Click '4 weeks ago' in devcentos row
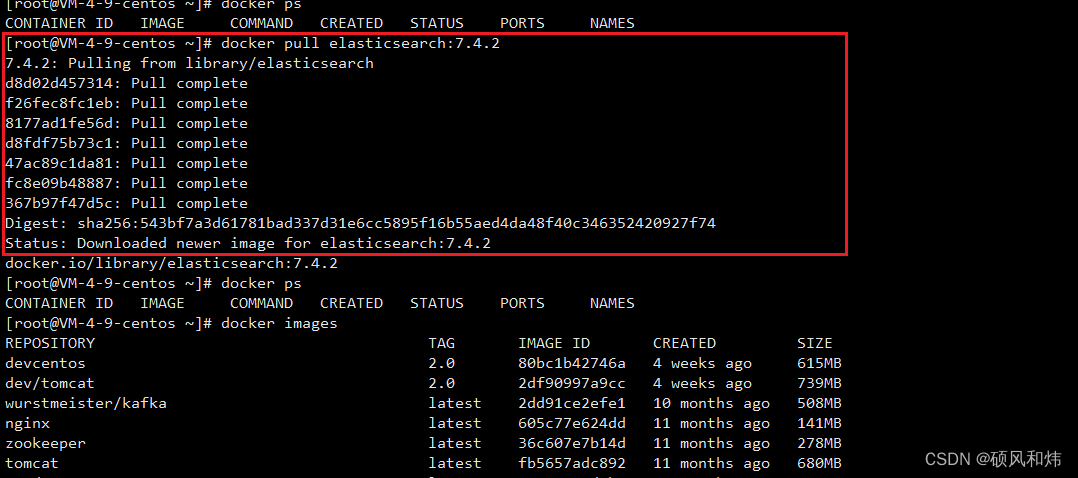The image size is (1078, 478). click(703, 362)
